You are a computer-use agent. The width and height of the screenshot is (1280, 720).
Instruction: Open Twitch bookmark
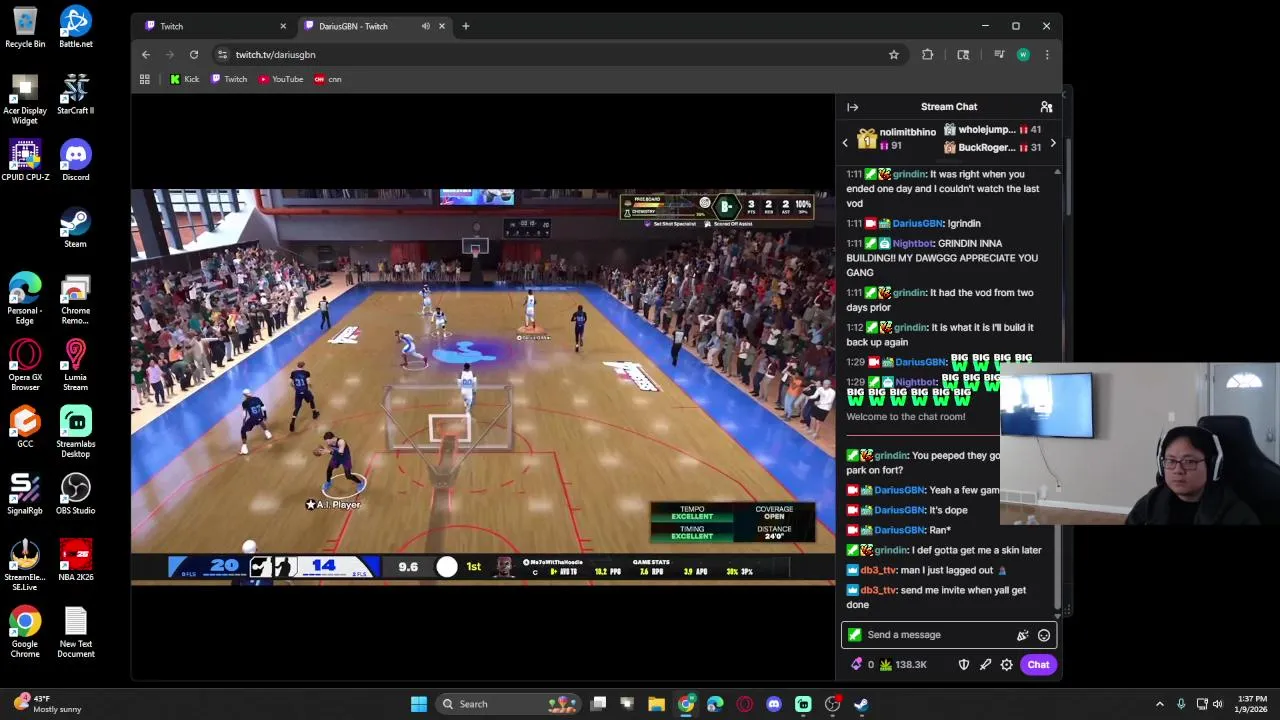coord(229,79)
